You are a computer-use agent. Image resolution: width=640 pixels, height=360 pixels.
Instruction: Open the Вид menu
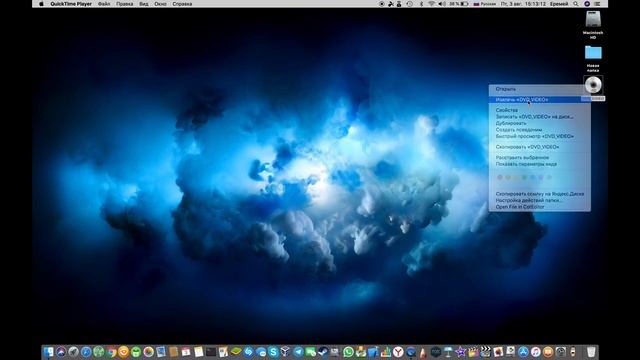[144, 4]
